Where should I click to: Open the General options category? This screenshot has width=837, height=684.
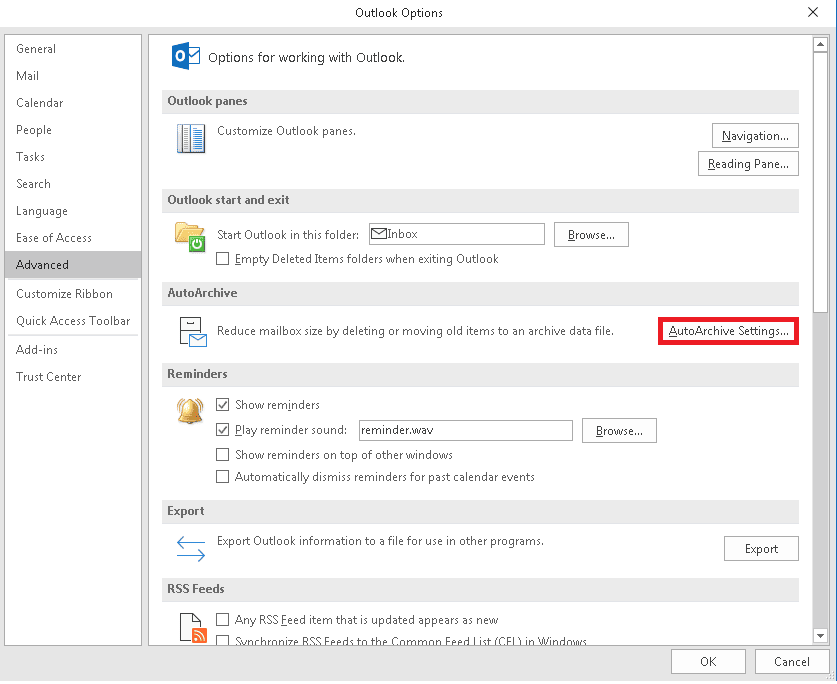[73, 49]
